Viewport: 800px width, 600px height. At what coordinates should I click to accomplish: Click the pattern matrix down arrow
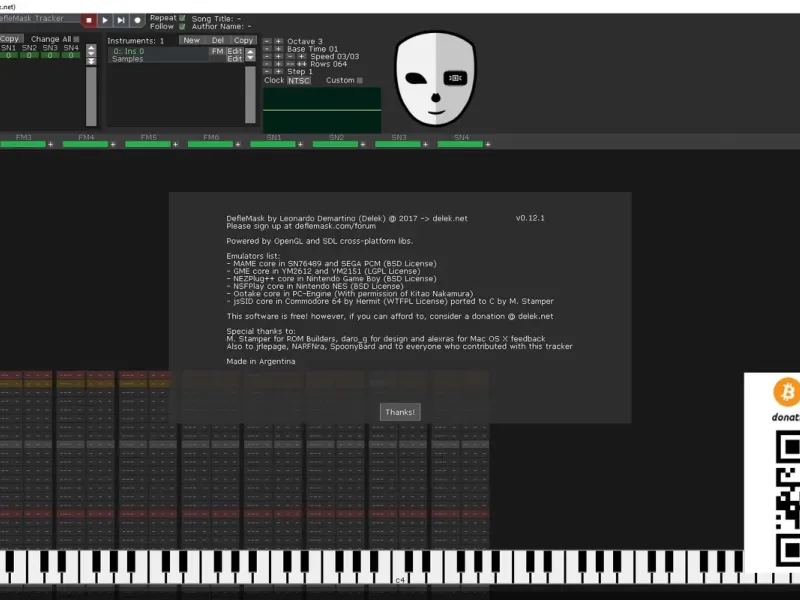pos(91,54)
